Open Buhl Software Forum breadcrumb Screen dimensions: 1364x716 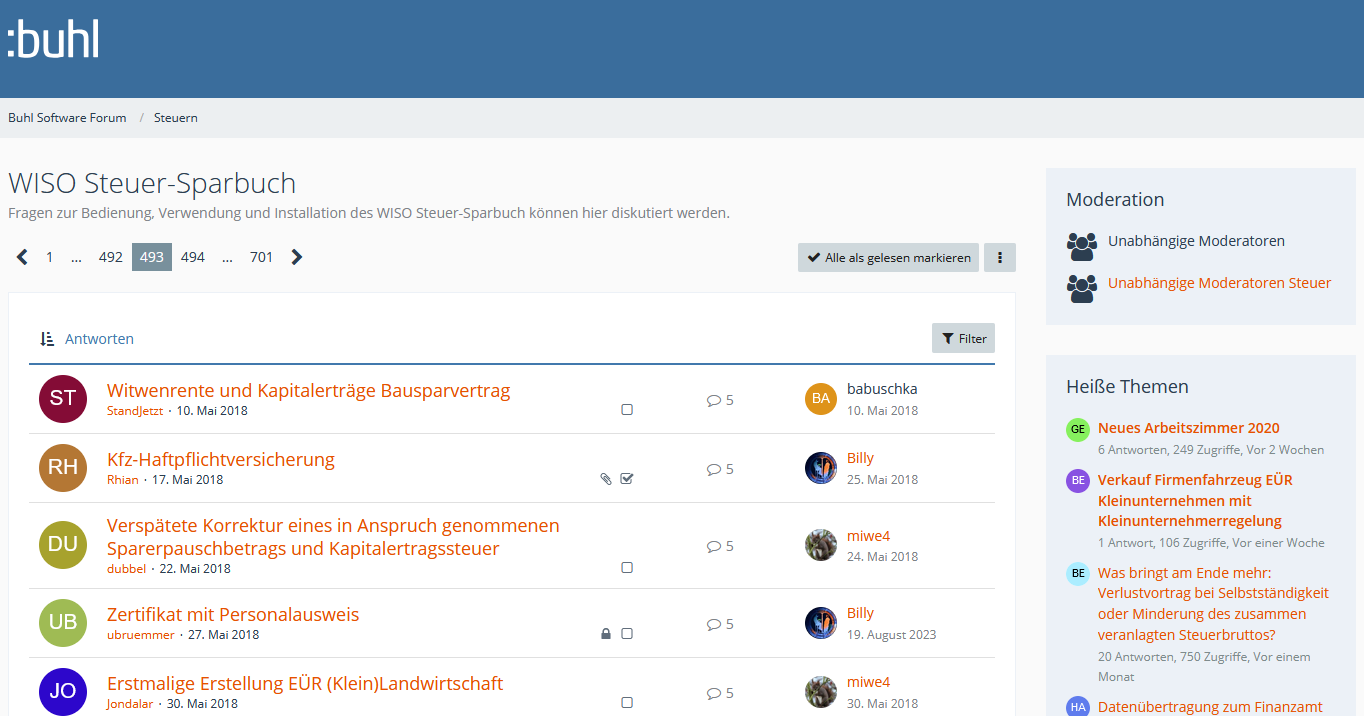[x=67, y=118]
